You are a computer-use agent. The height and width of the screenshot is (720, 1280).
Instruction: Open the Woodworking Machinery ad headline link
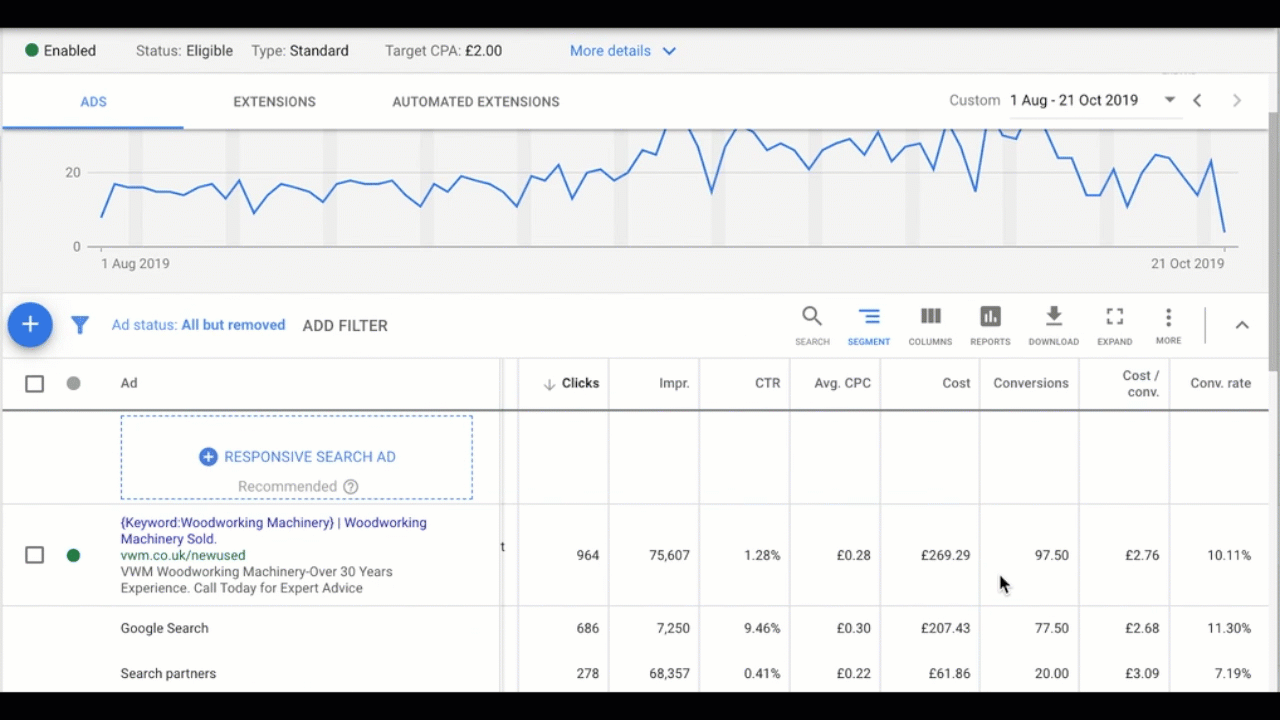pos(274,531)
